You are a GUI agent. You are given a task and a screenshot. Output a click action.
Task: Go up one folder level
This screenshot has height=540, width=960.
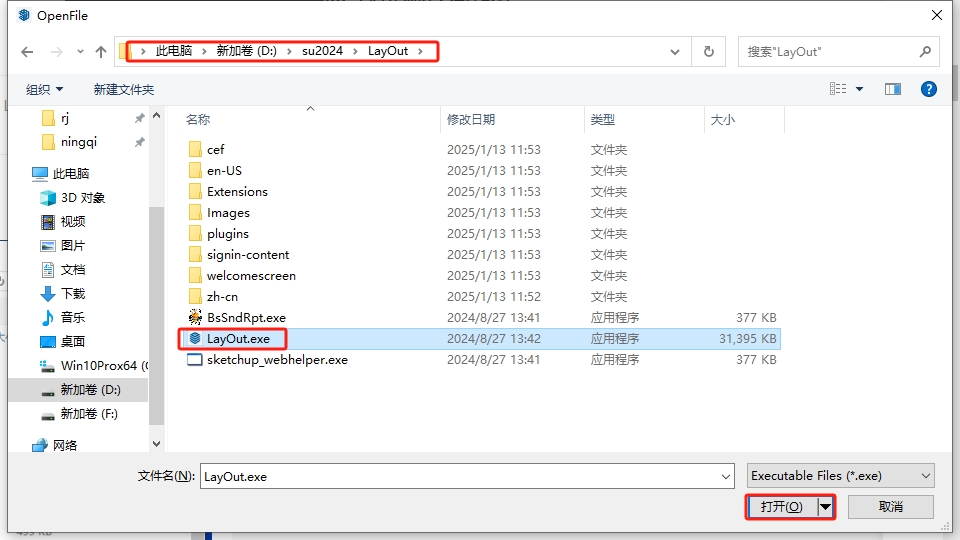tap(101, 52)
